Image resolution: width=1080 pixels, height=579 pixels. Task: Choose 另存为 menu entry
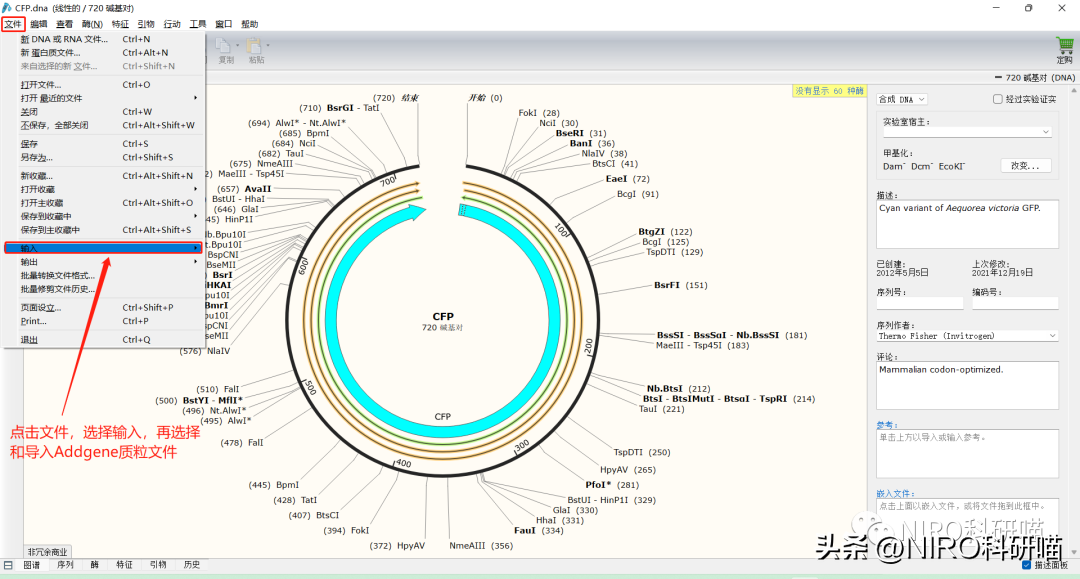[37, 157]
